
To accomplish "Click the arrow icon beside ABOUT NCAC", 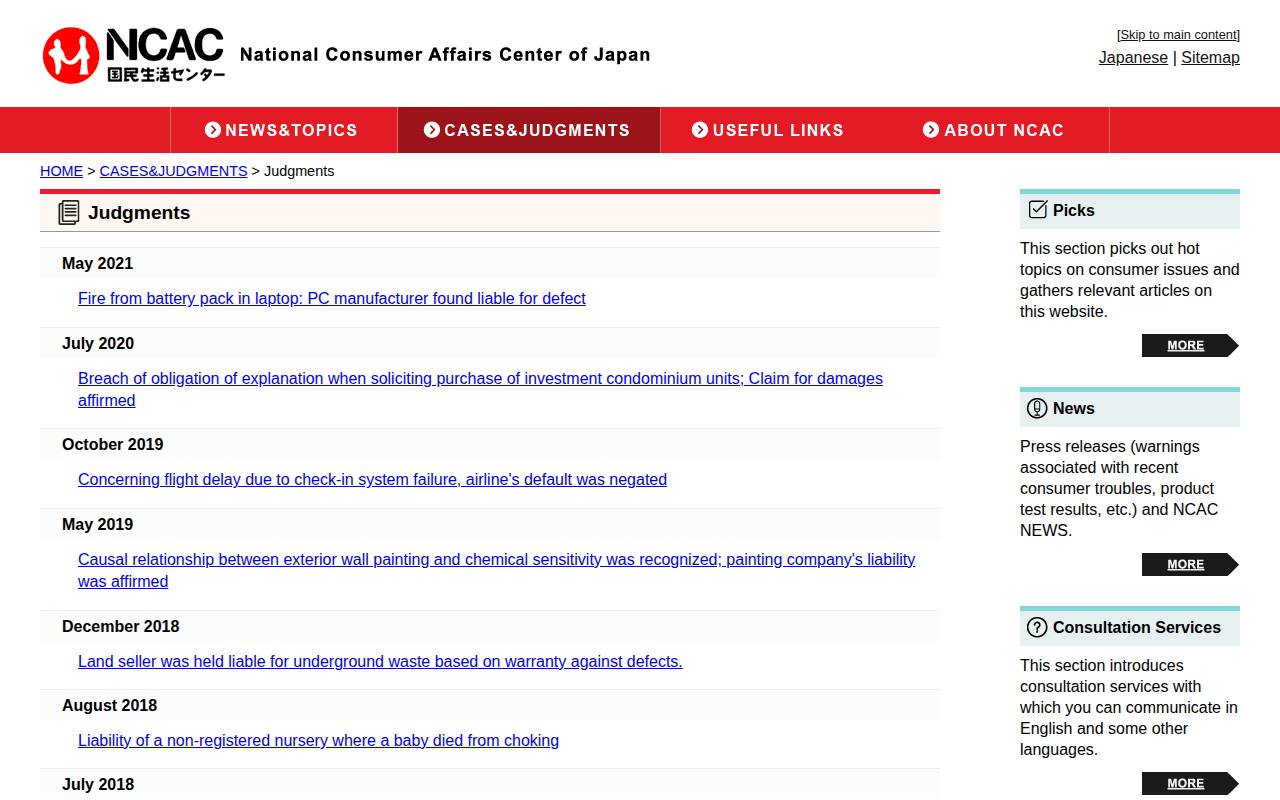I will click(931, 130).
